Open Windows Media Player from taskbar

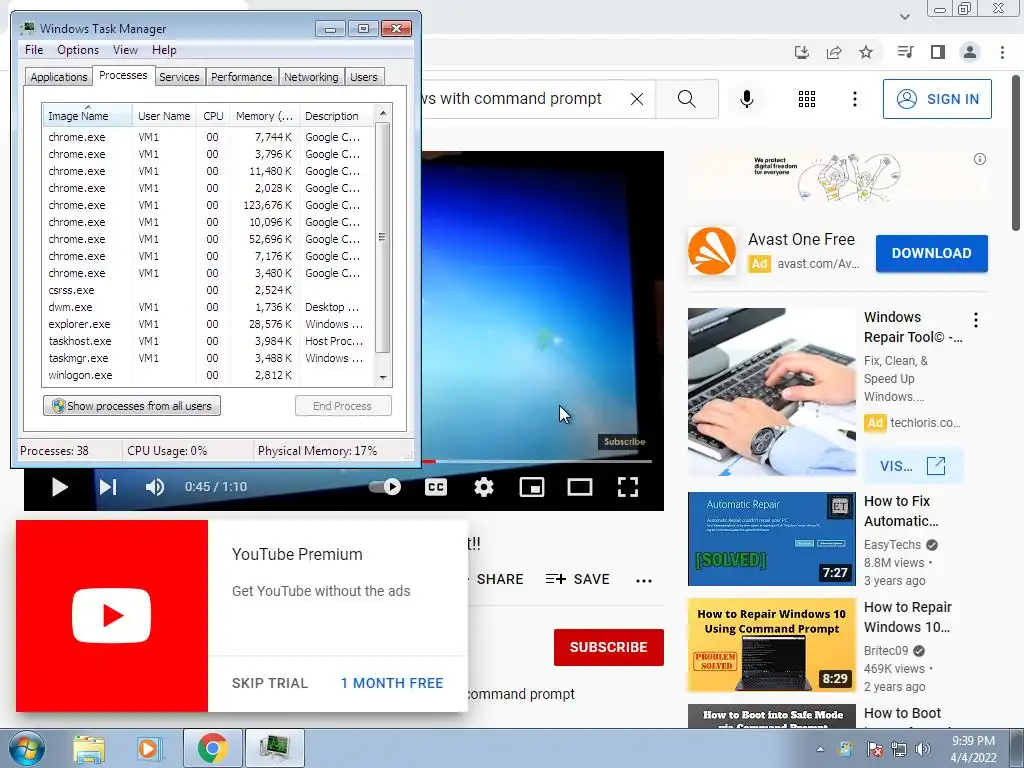click(x=149, y=748)
